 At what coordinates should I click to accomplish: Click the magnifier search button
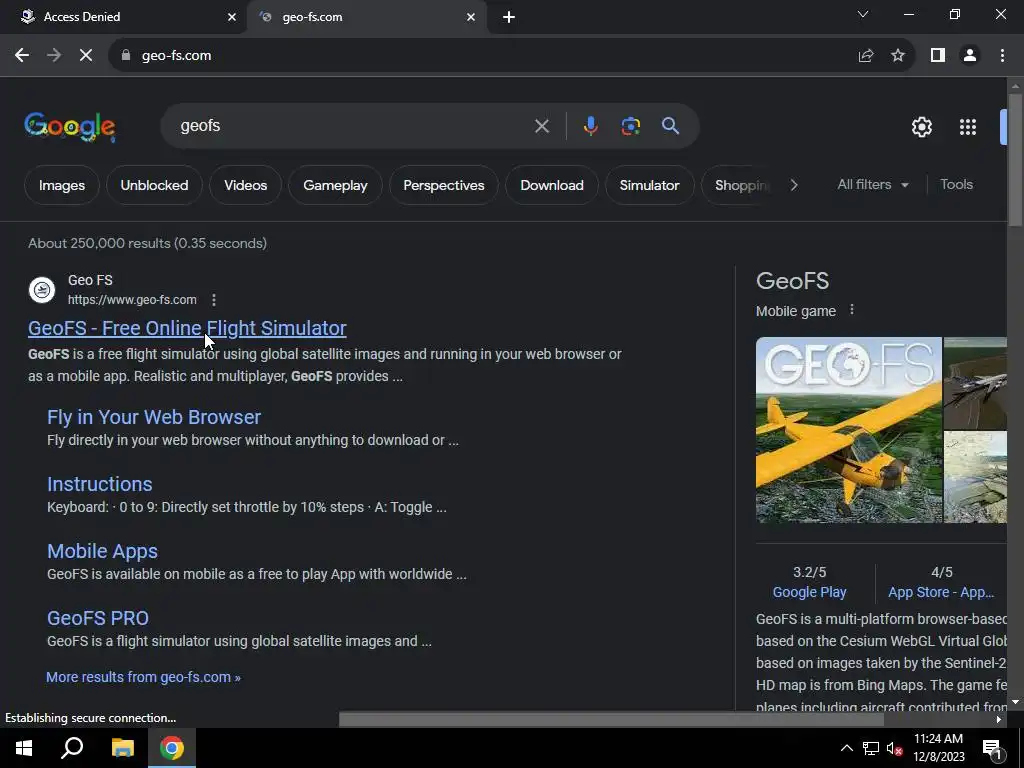(670, 126)
